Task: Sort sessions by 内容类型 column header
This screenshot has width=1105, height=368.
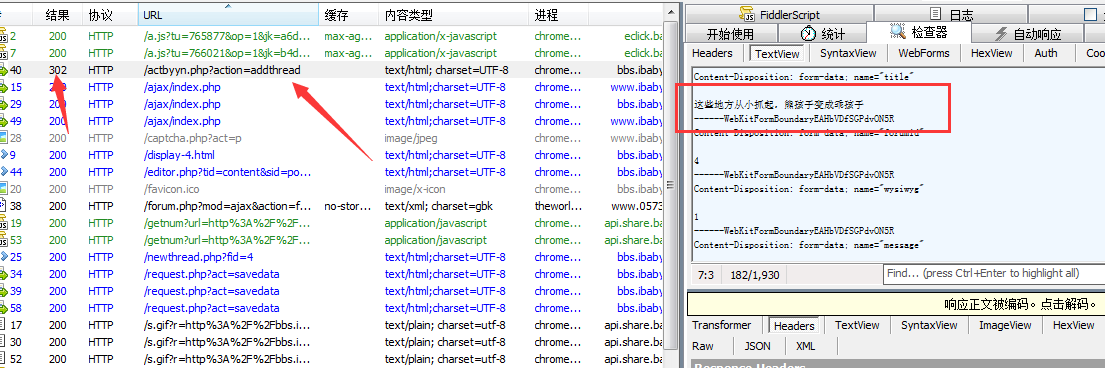Action: pos(453,15)
